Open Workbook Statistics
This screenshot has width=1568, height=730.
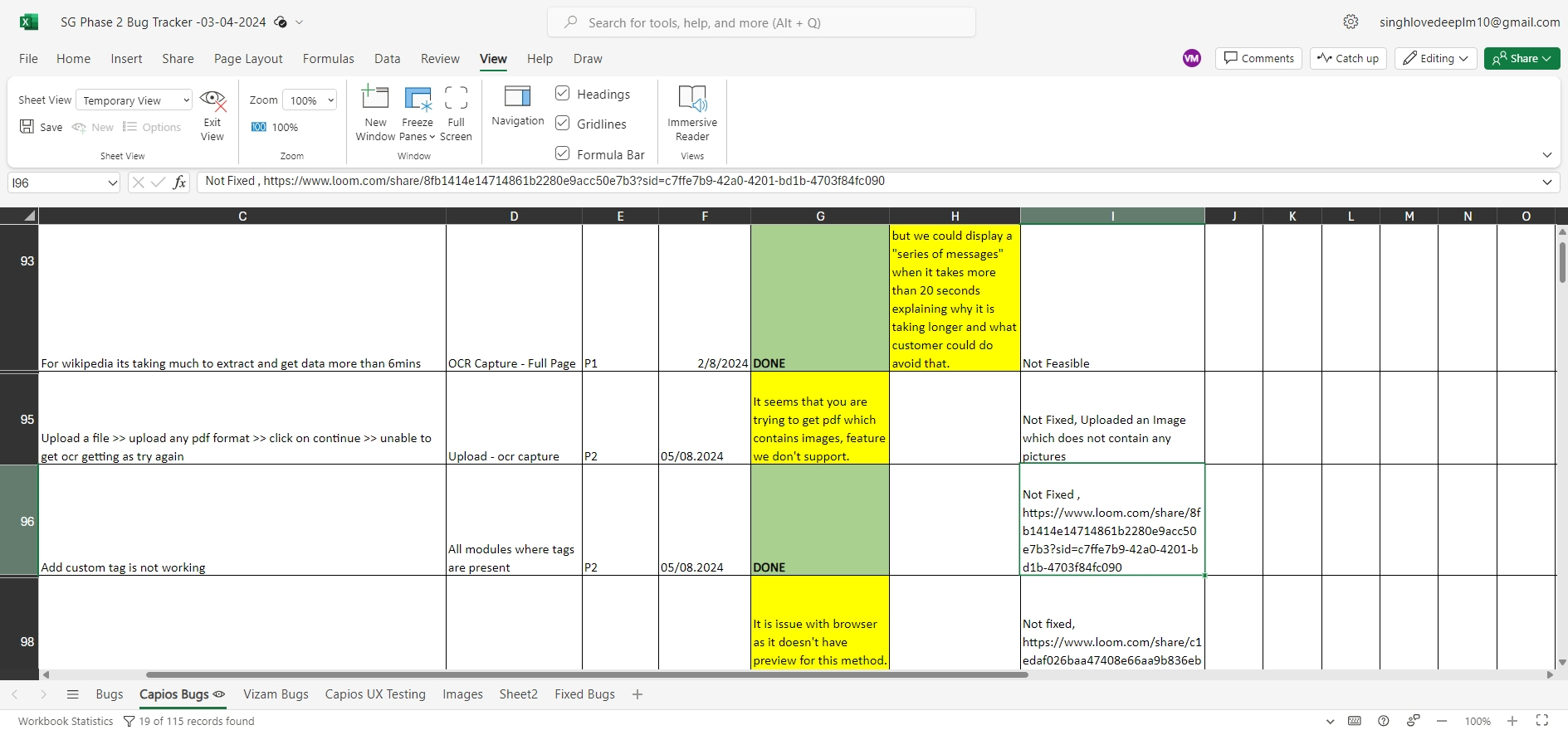click(66, 721)
